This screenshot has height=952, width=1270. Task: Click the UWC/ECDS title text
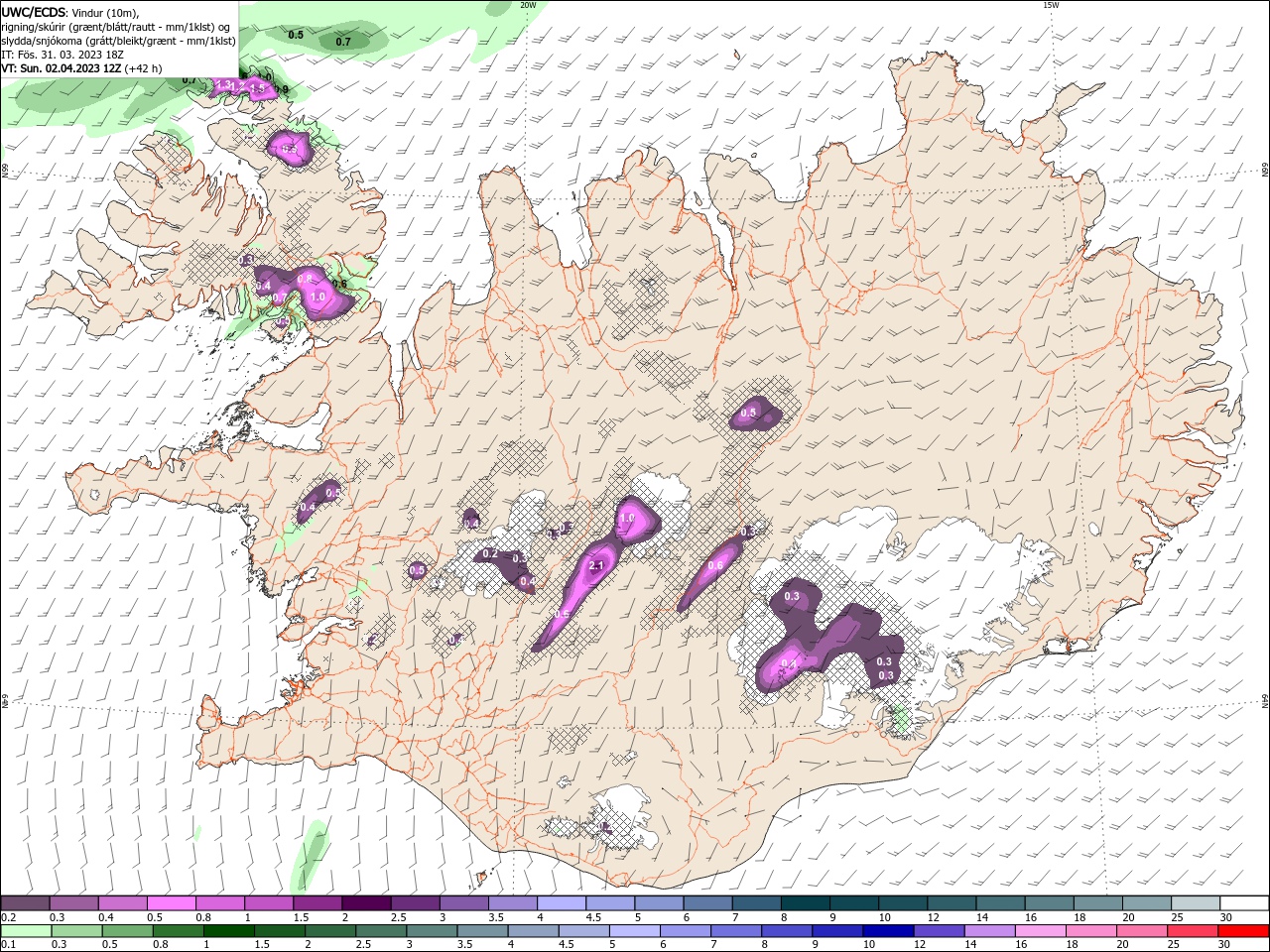(x=35, y=12)
